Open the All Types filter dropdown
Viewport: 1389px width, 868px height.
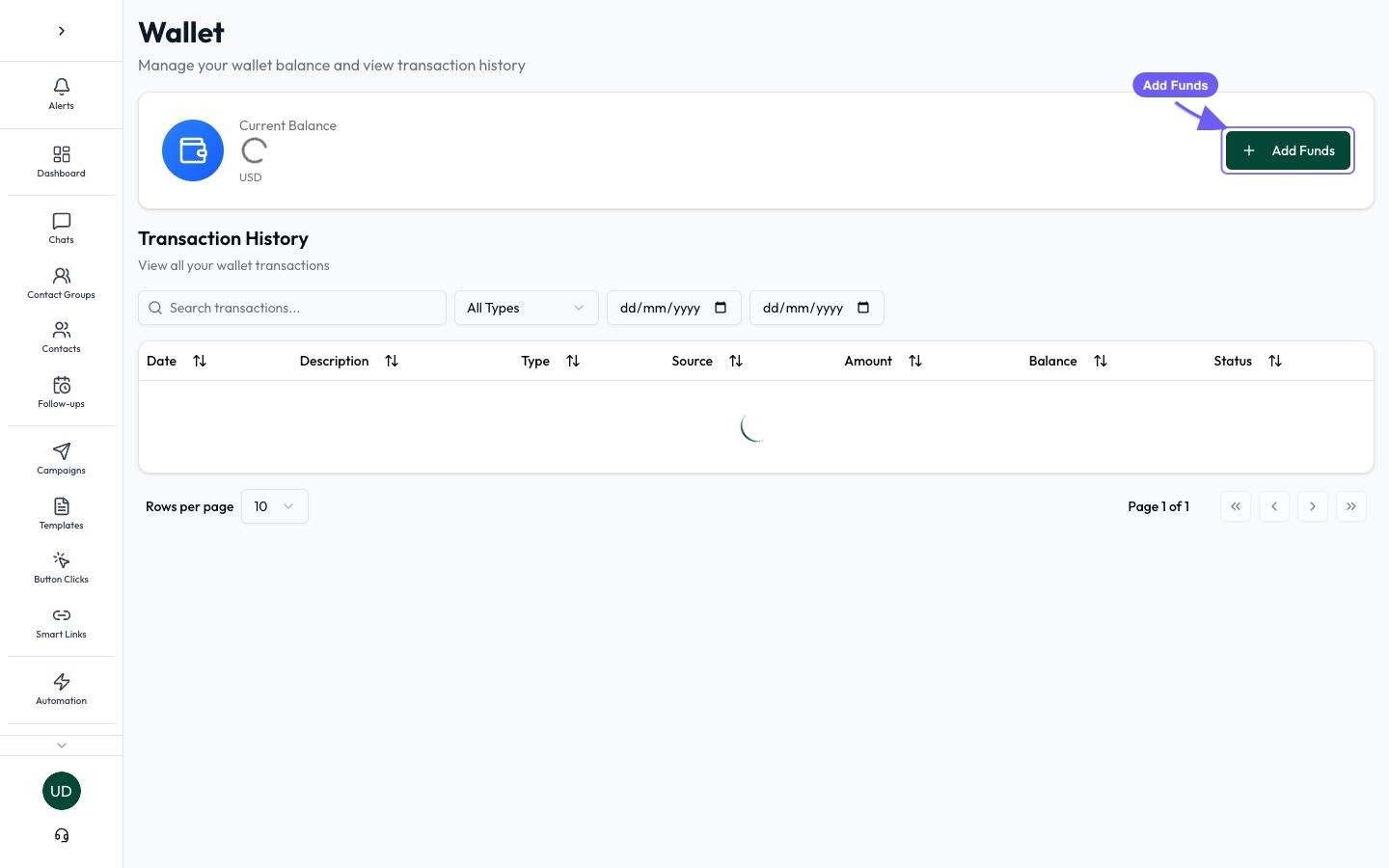[527, 308]
